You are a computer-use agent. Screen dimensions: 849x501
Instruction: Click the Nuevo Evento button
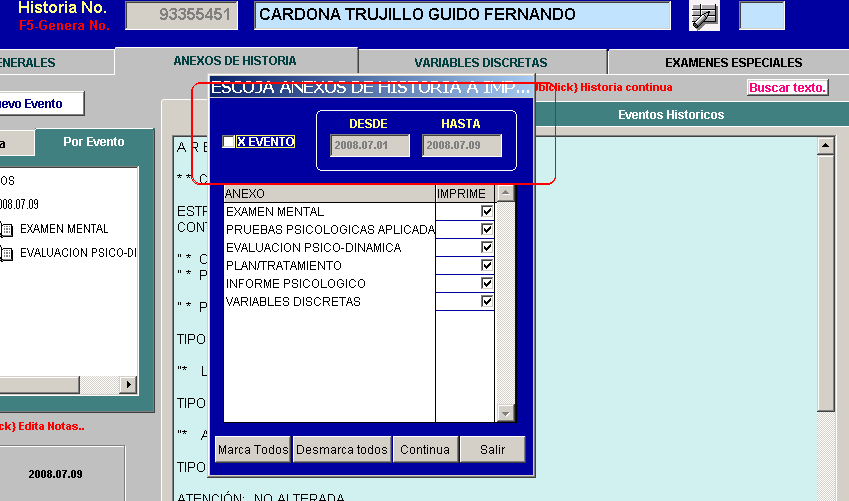pos(41,103)
